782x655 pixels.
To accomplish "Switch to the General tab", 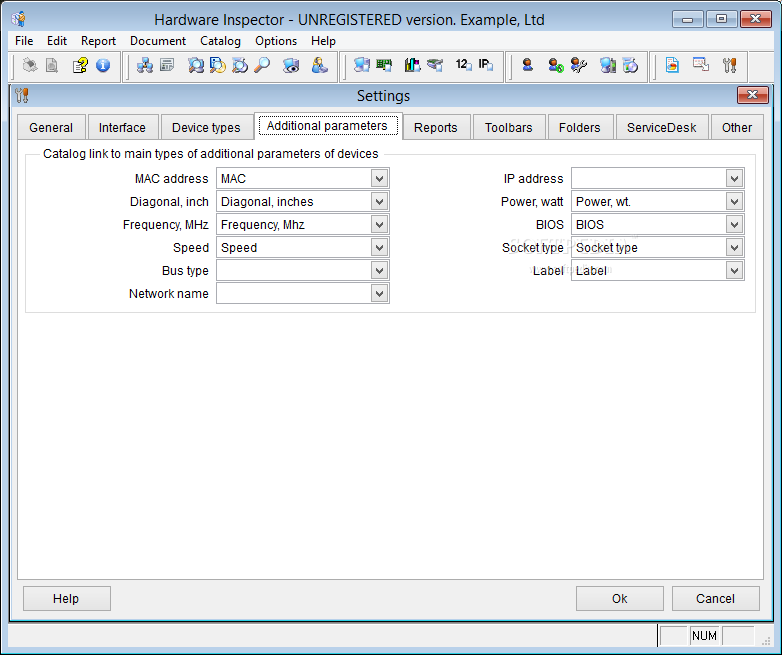I will coord(51,128).
